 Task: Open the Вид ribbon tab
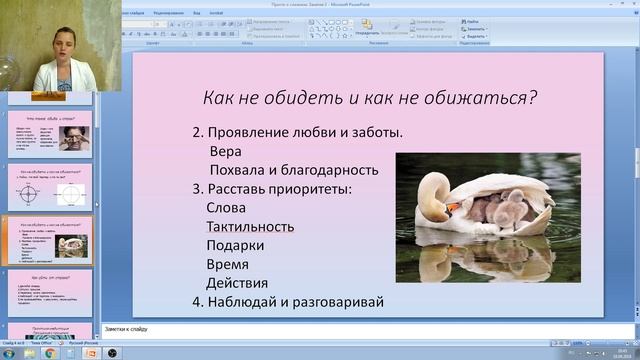197,13
